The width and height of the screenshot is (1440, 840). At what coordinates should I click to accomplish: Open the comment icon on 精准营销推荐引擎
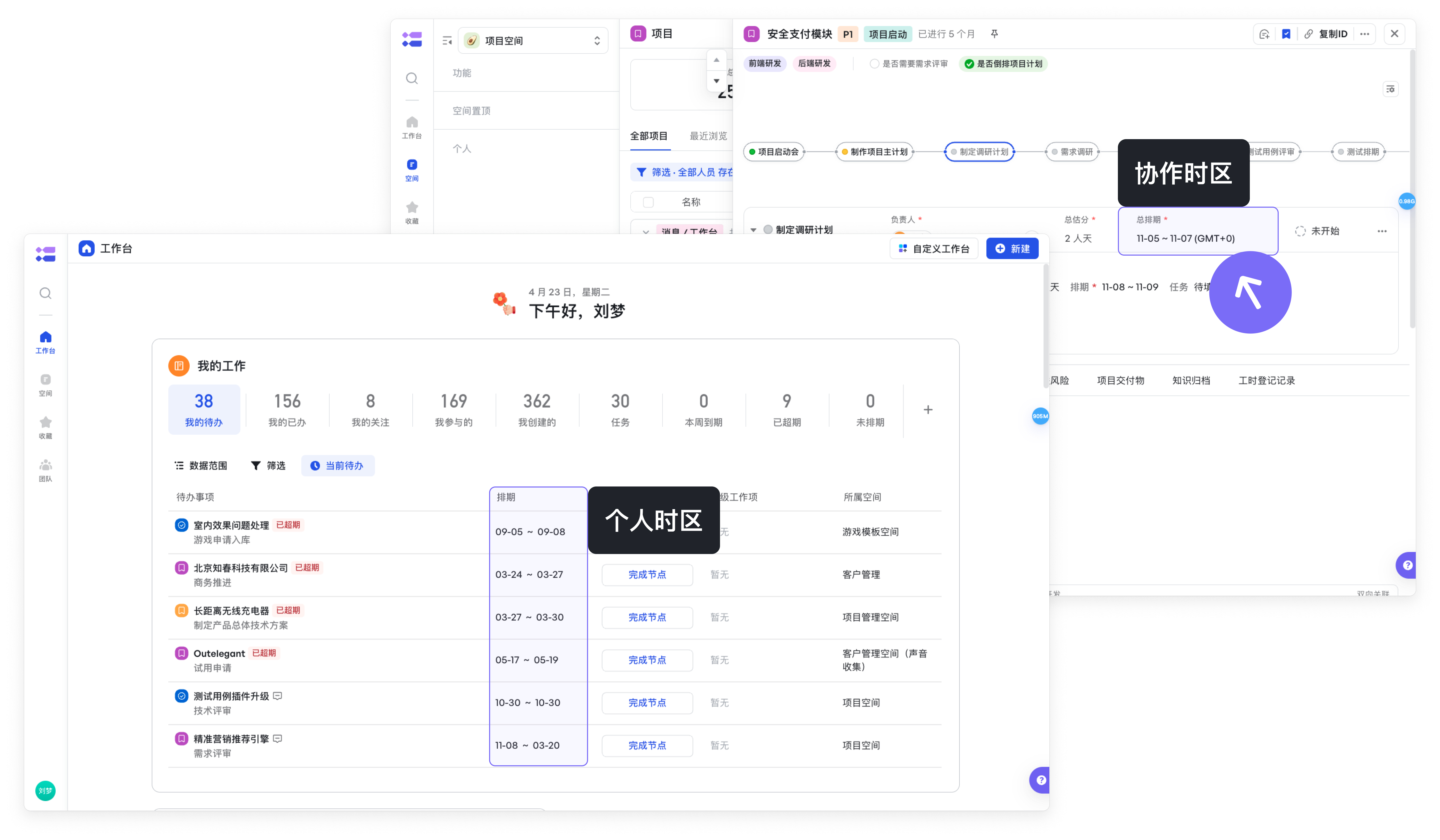tap(278, 738)
